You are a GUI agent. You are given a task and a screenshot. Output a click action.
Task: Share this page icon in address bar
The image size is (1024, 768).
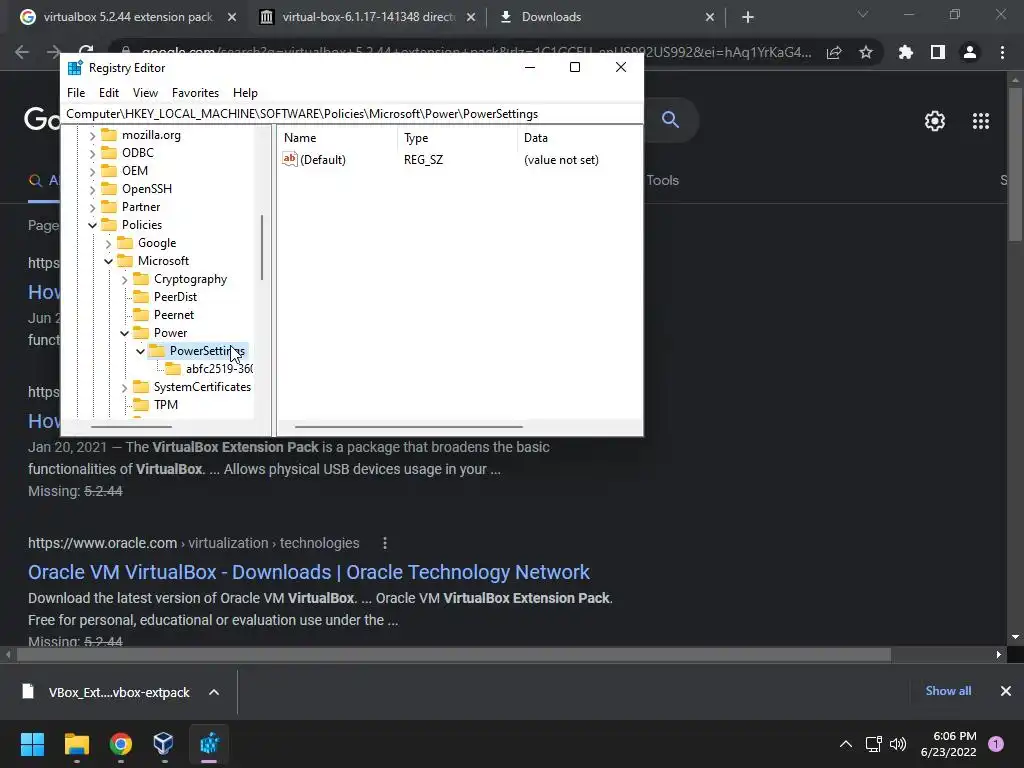(x=834, y=52)
